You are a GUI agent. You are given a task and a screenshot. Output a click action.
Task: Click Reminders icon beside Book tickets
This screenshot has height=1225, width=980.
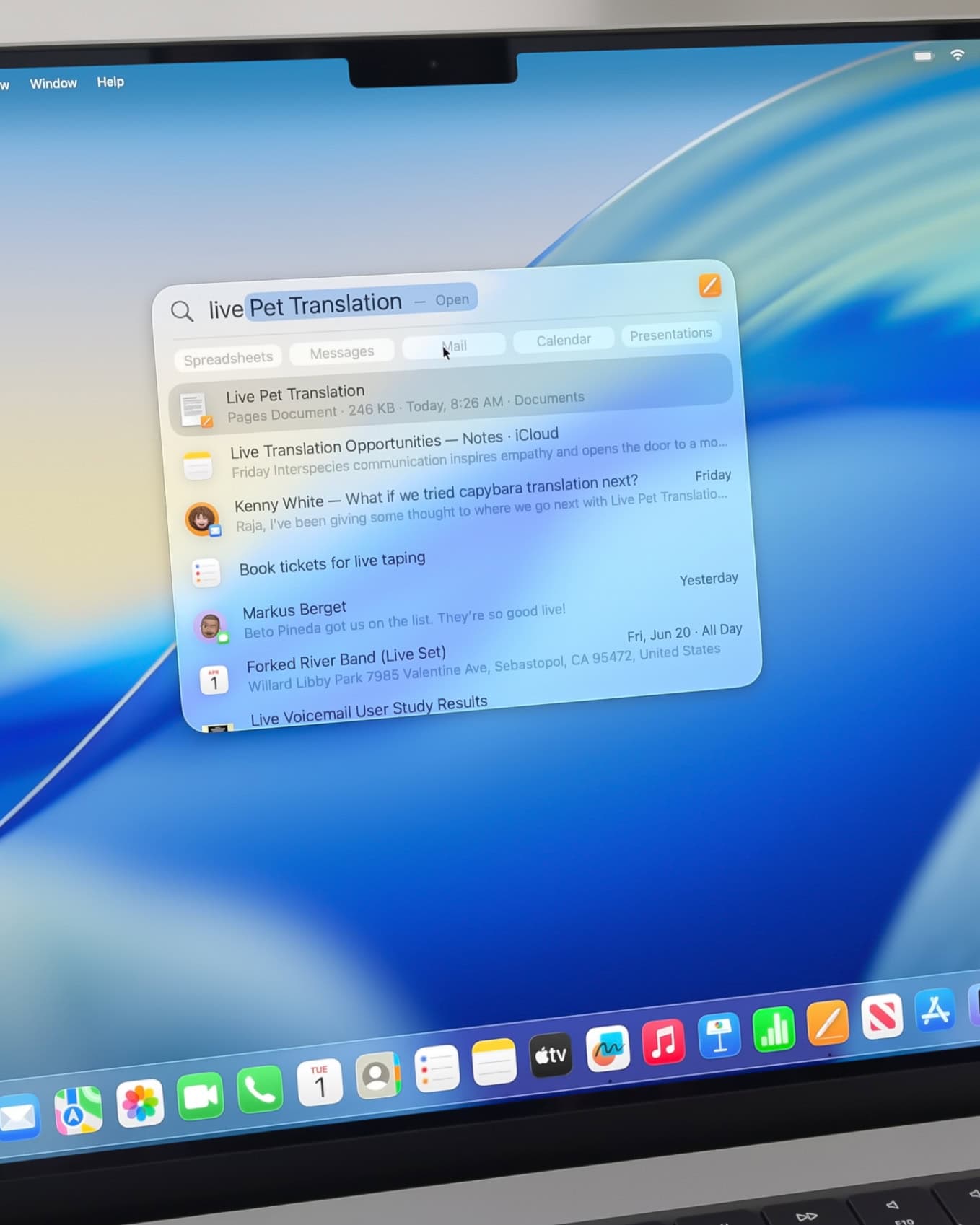206,573
